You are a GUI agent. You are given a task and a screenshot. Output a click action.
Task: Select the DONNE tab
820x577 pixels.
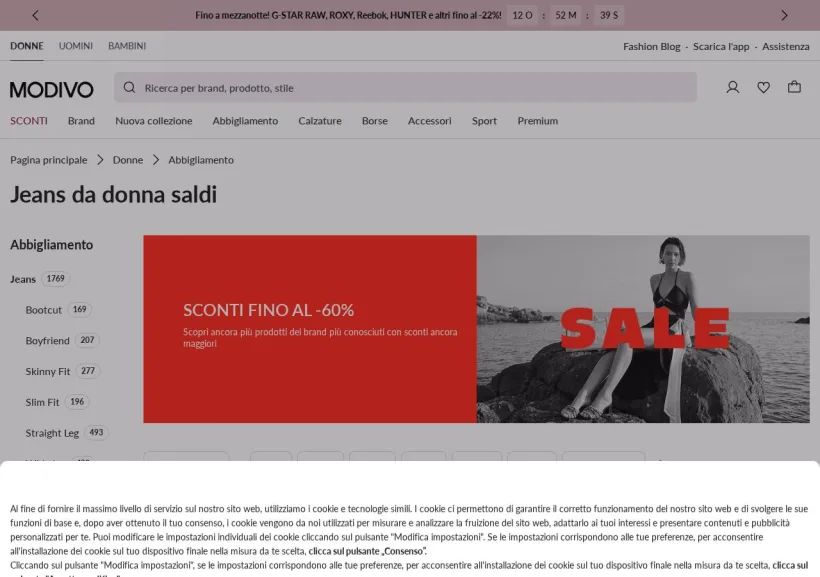click(x=27, y=46)
